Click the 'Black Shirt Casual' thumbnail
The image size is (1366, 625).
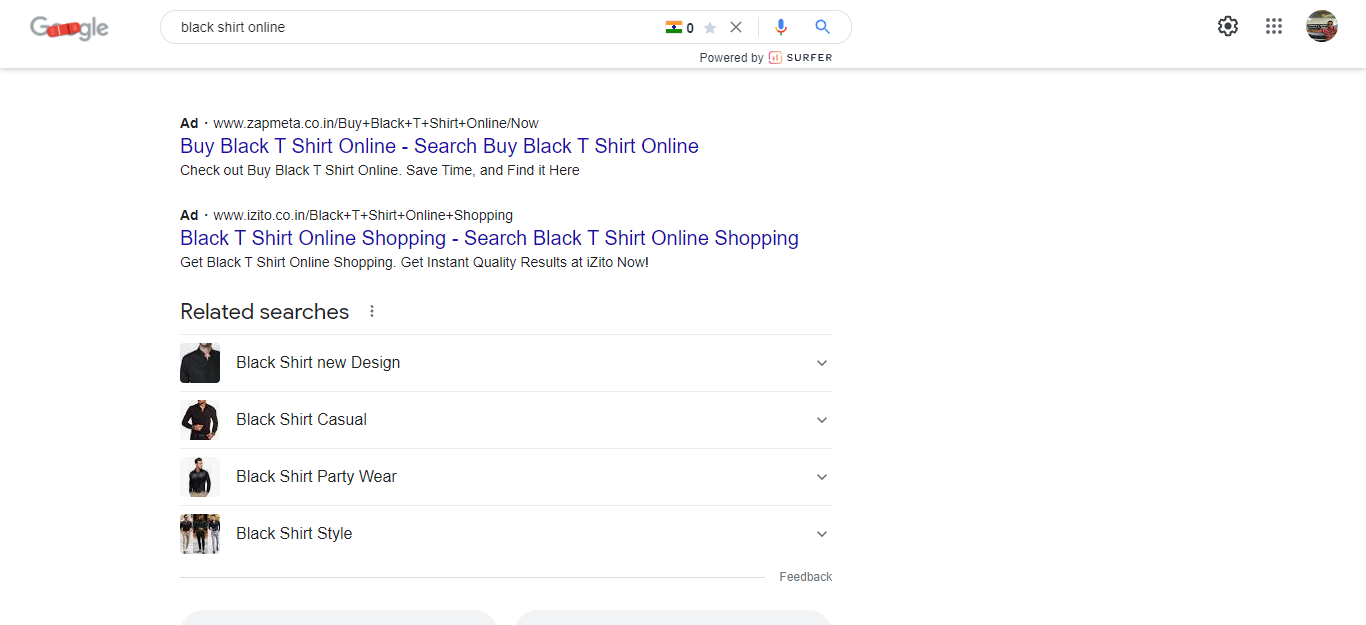point(200,420)
